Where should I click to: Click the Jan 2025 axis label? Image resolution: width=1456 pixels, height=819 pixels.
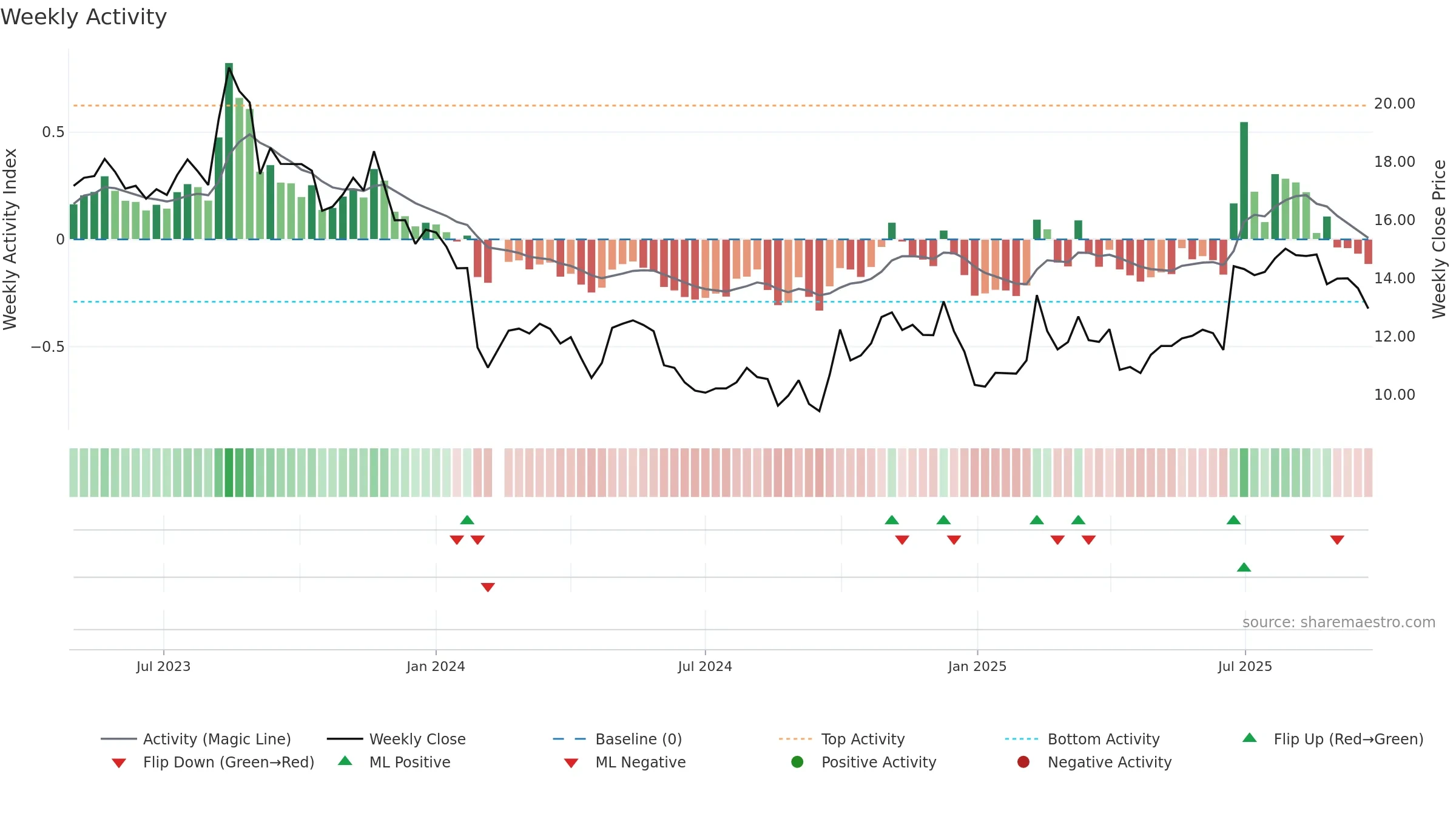(977, 666)
